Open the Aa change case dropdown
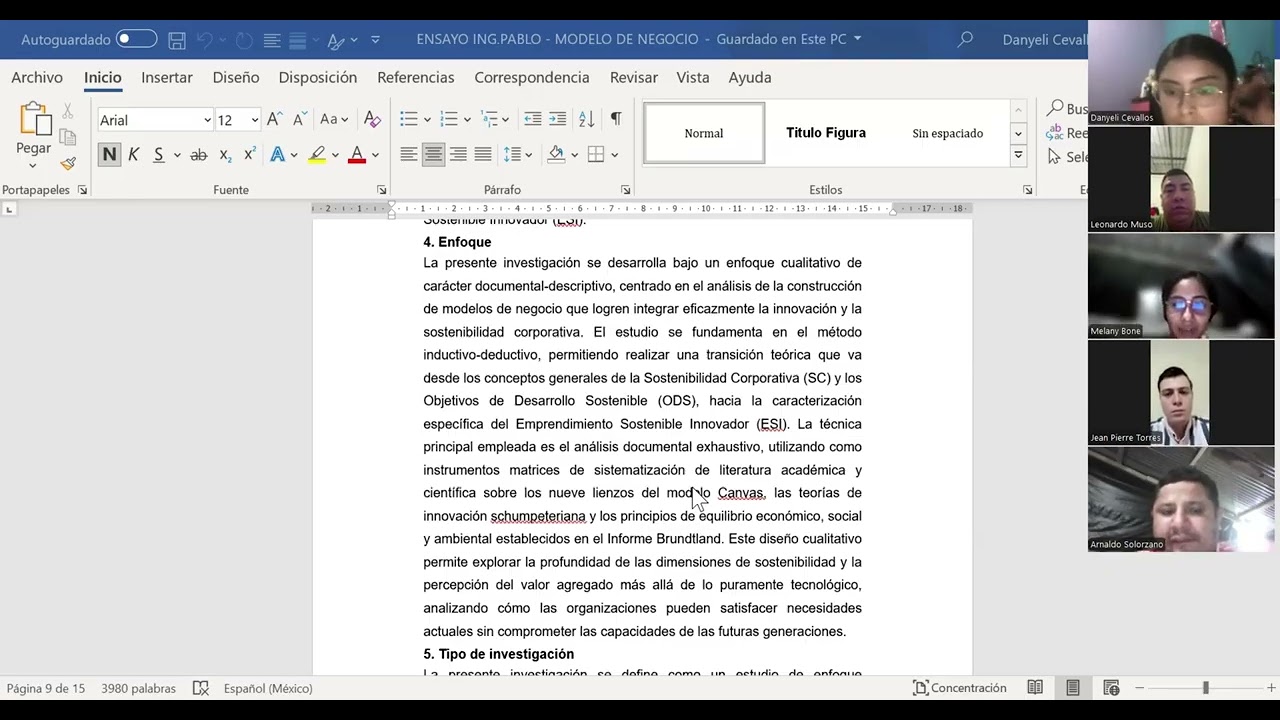This screenshot has width=1280, height=720. coord(333,119)
